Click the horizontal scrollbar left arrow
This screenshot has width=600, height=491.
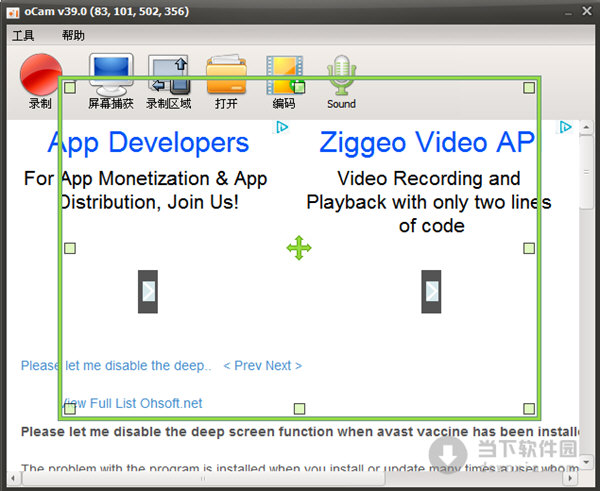(x=14, y=478)
